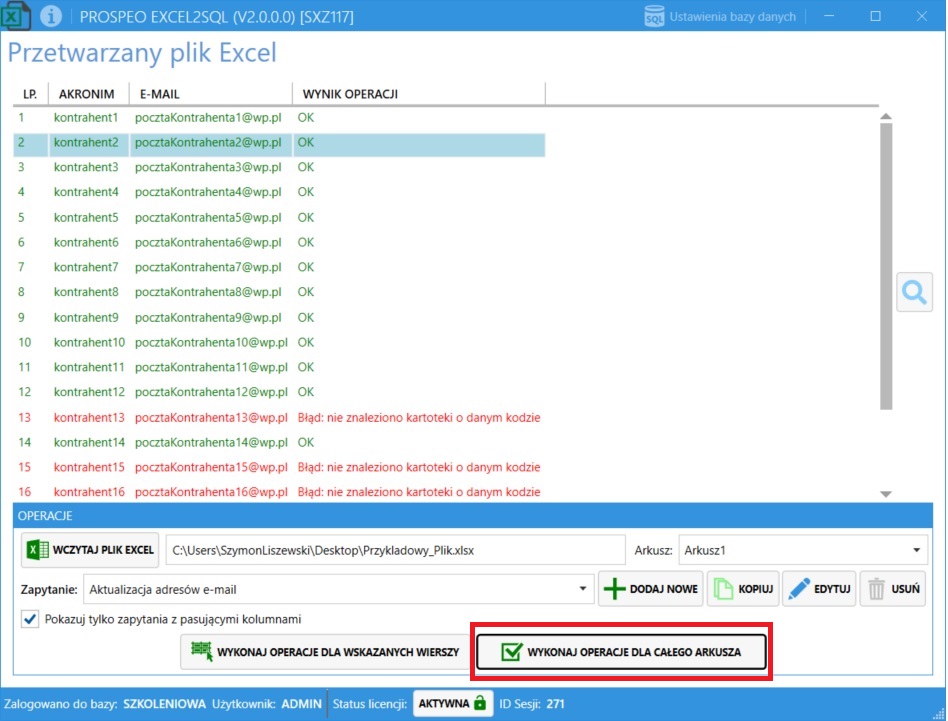Click ADMIN user name in status bar
Image resolution: width=948 pixels, height=721 pixels.
coord(301,703)
